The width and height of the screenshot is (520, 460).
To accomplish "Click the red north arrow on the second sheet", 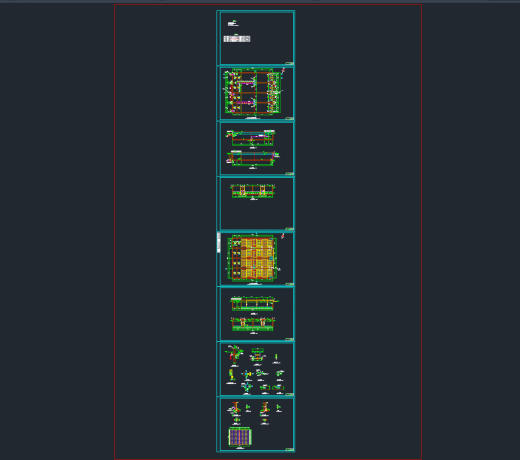I will tap(283, 71).
